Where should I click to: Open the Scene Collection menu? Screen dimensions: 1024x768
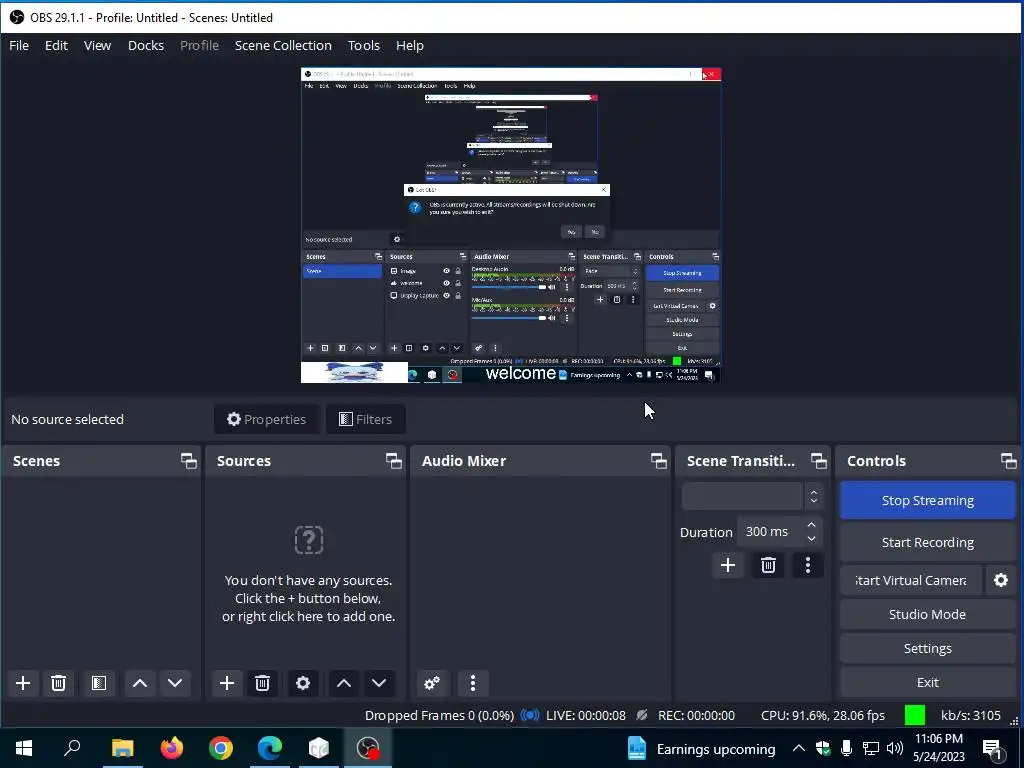pyautogui.click(x=283, y=46)
